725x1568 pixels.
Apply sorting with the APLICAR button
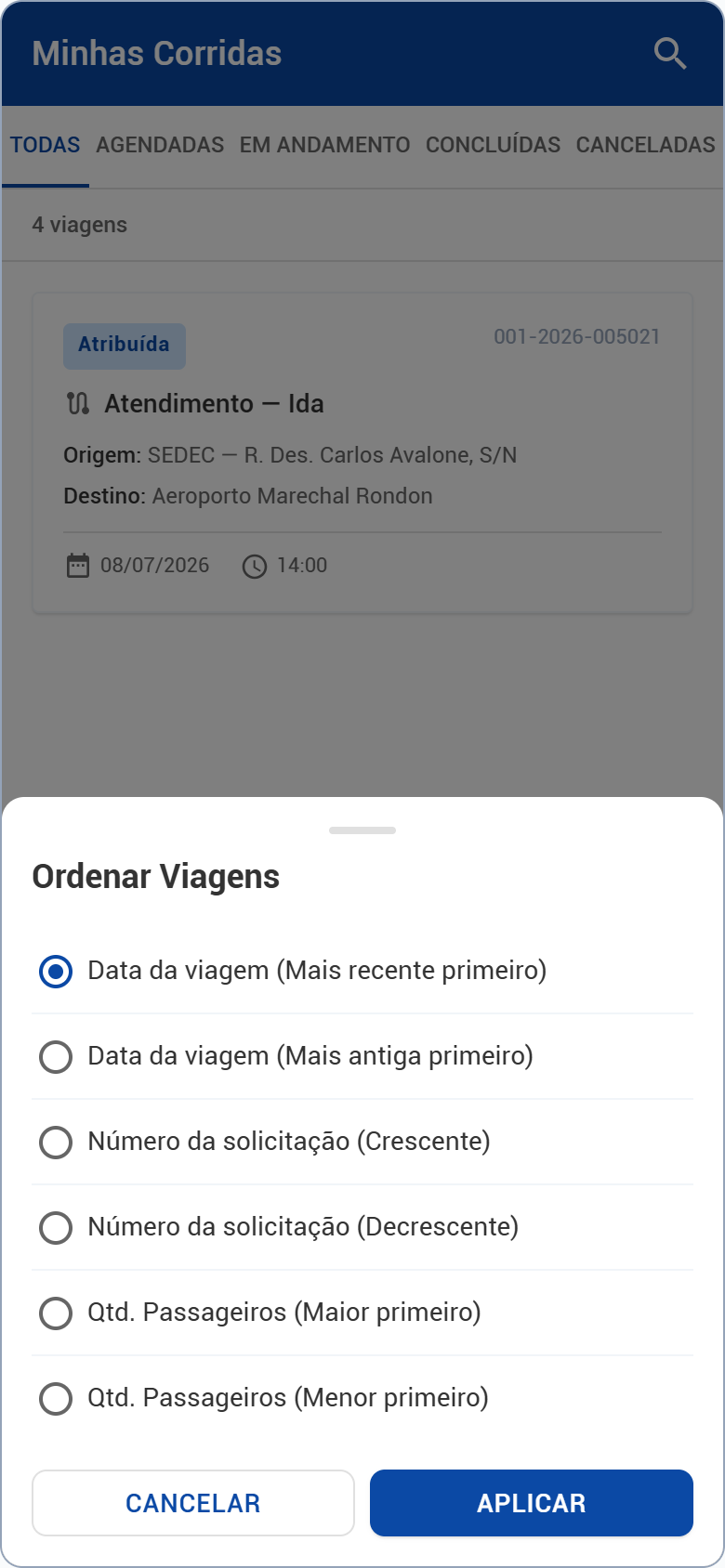click(532, 1503)
